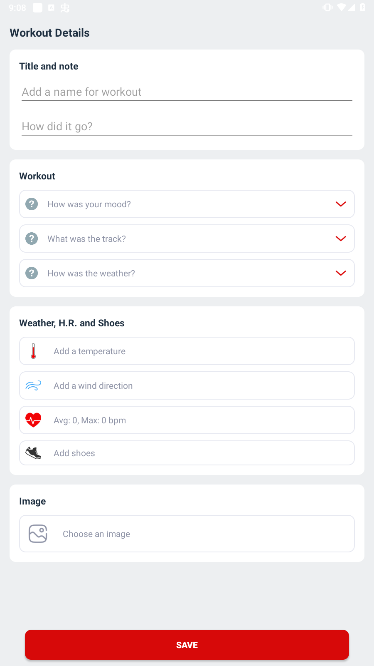
Task: Tap question mark icon beside weather
Action: 31,273
